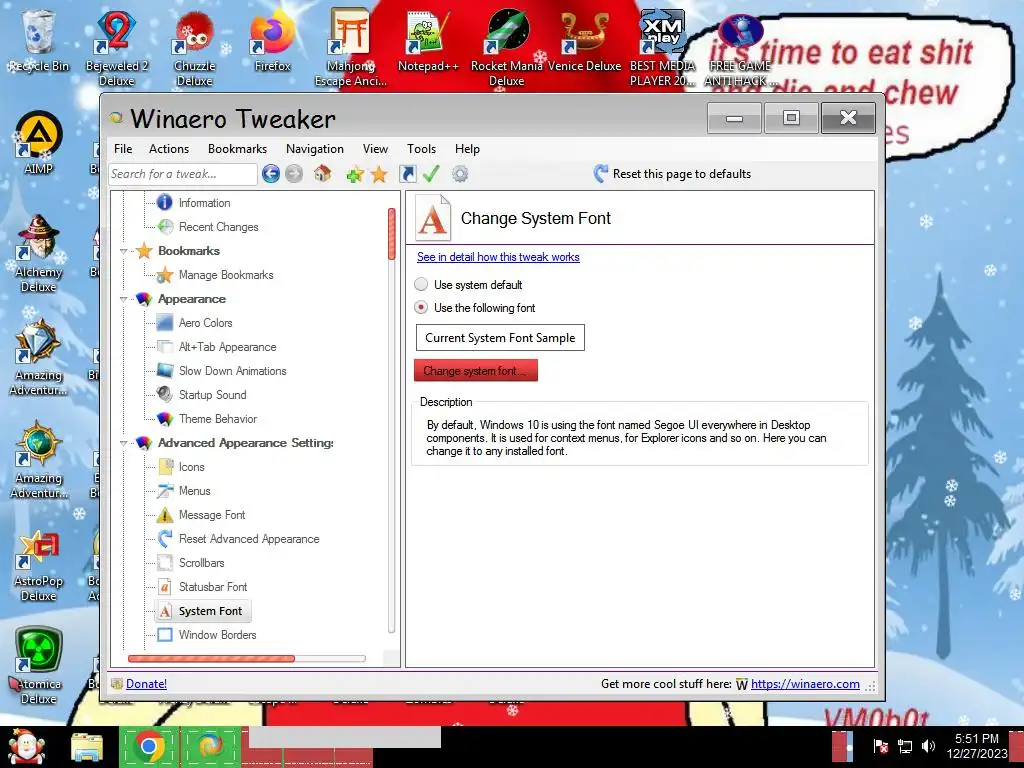Viewport: 1024px width, 768px height.
Task: Open the Help menu
Action: pos(467,149)
